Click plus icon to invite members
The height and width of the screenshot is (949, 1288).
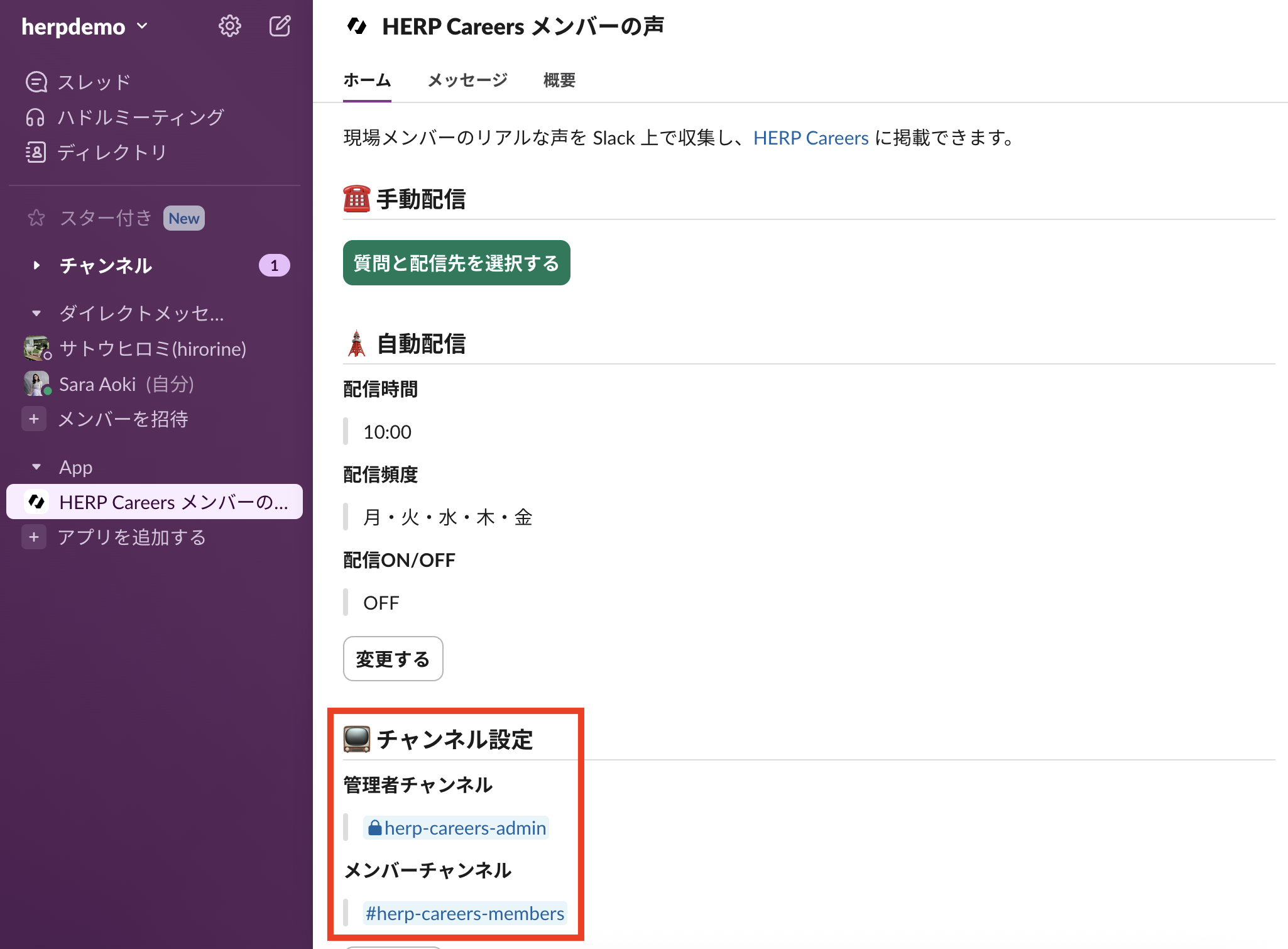34,419
